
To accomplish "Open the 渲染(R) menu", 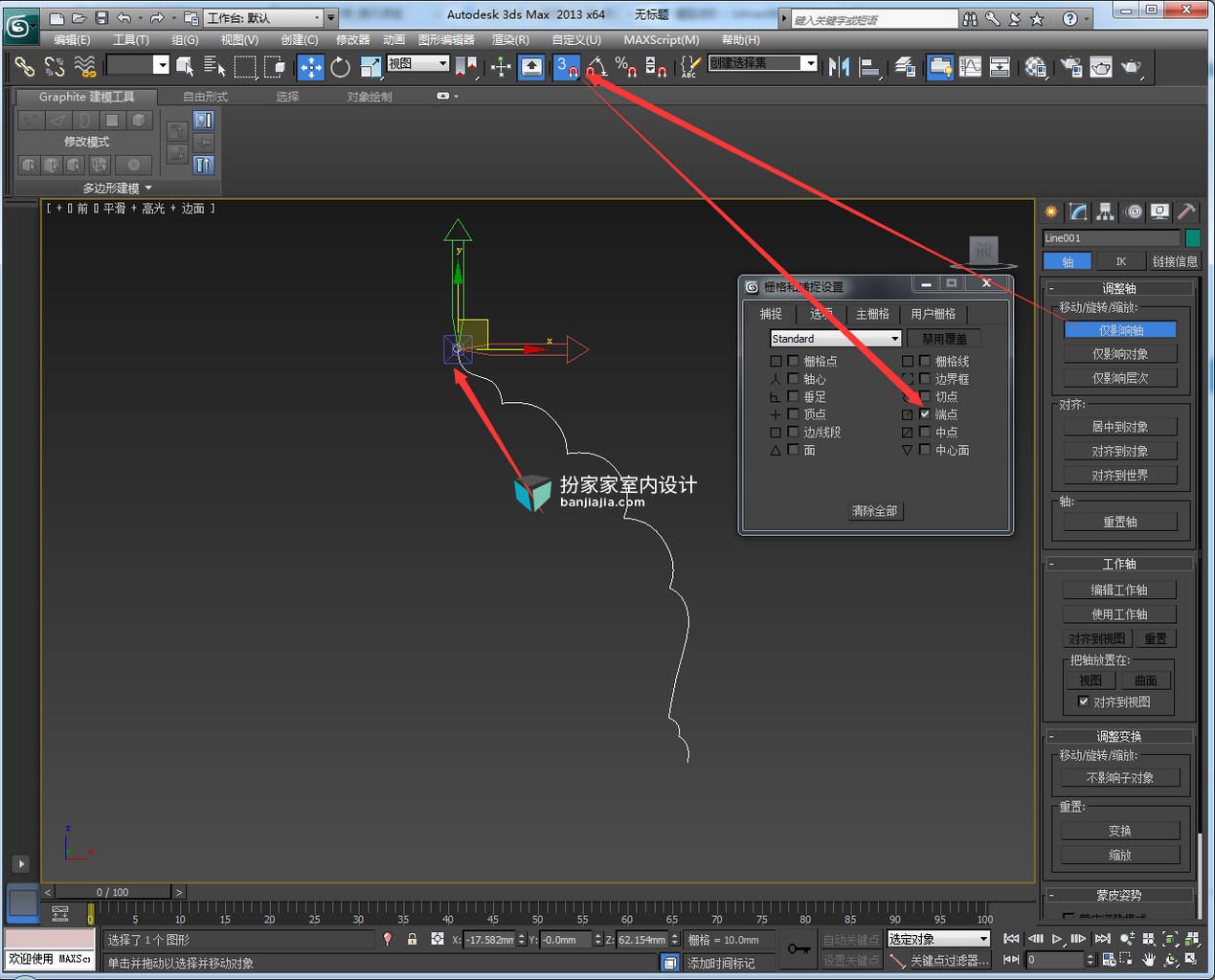I will click(x=510, y=39).
